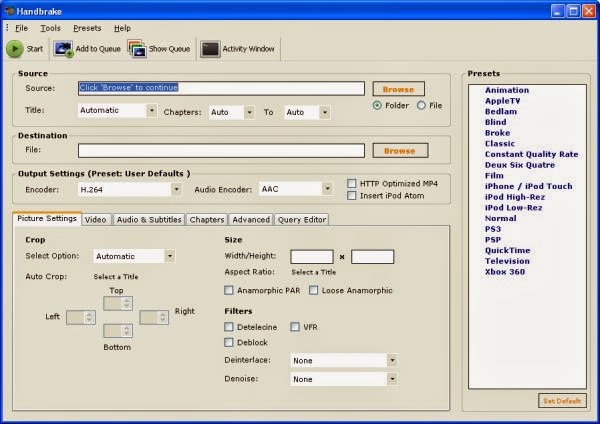600x424 pixels.
Task: Open the Help menu
Action: 122,28
